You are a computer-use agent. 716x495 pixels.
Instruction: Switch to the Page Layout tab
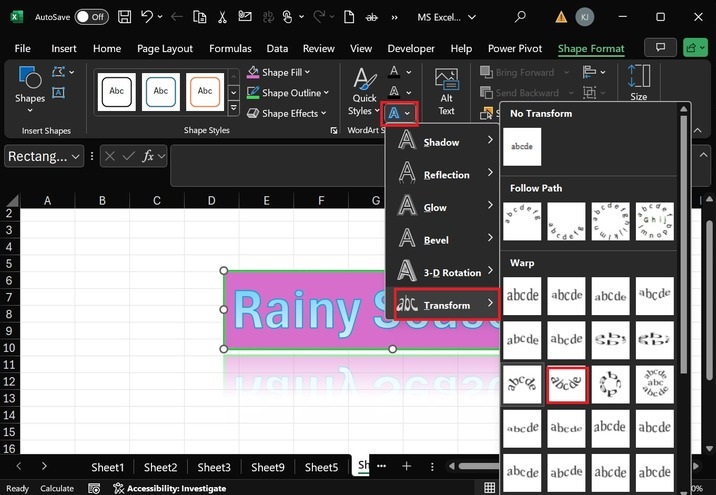click(x=164, y=48)
